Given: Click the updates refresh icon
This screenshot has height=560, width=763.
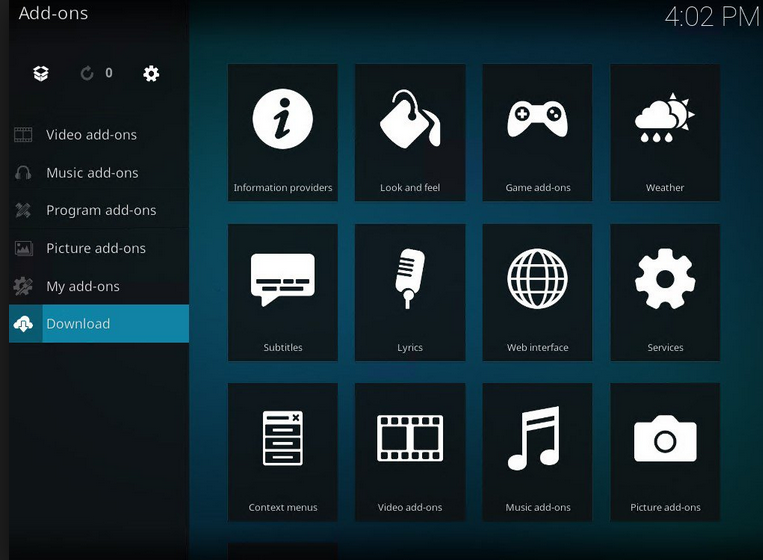Looking at the screenshot, I should point(87,73).
